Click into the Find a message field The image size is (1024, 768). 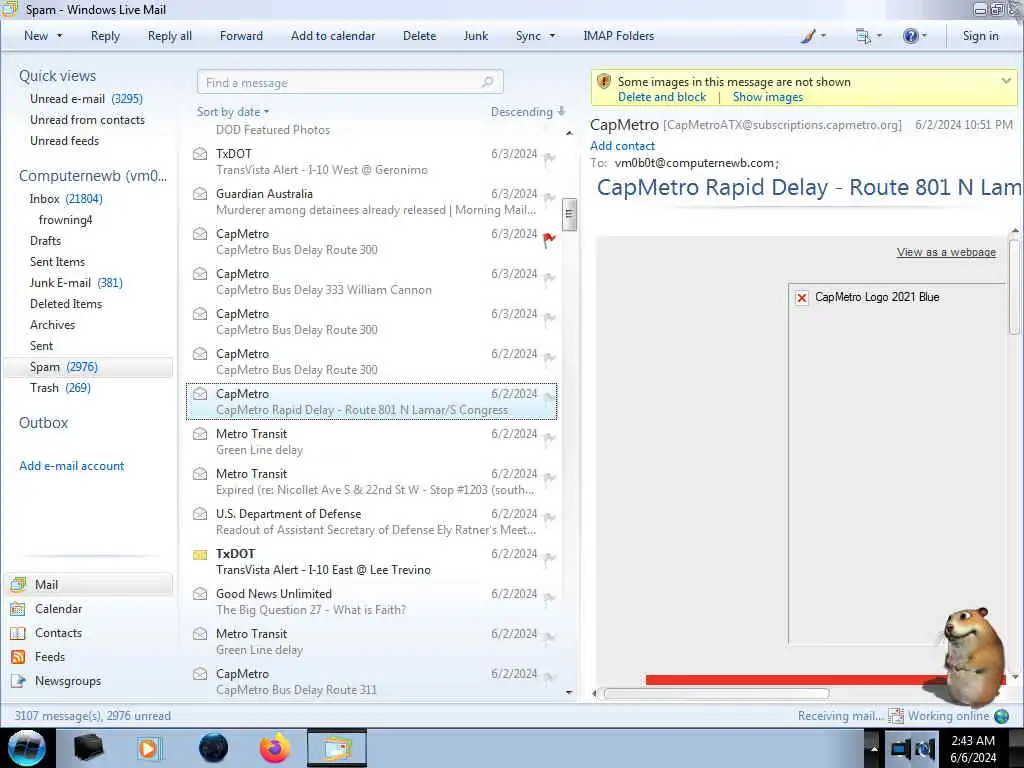pyautogui.click(x=350, y=82)
